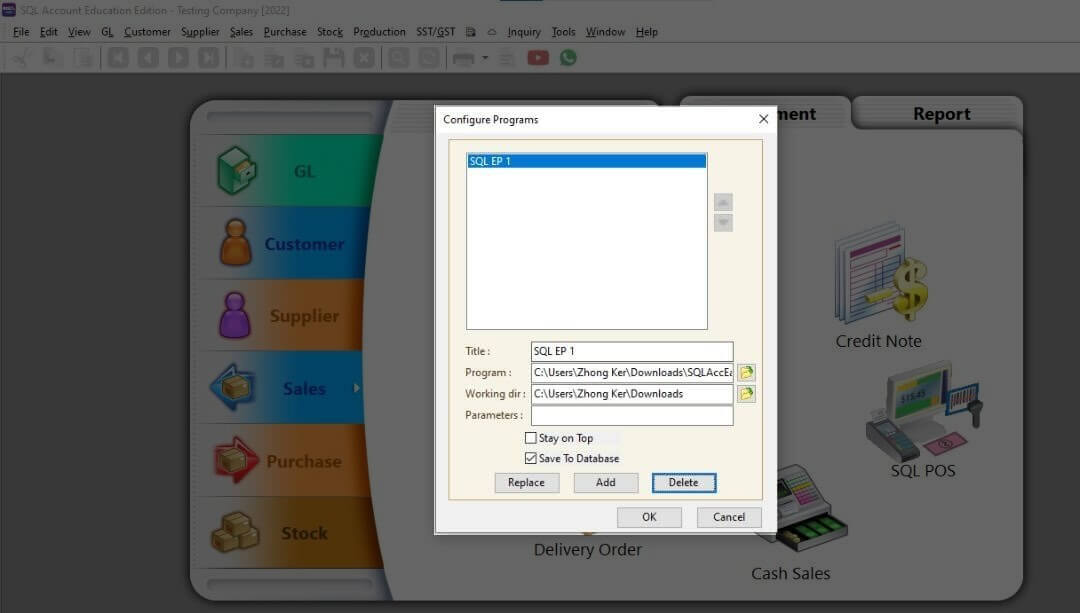Switch to the Report tab
This screenshot has height=613, width=1080.
(941, 114)
